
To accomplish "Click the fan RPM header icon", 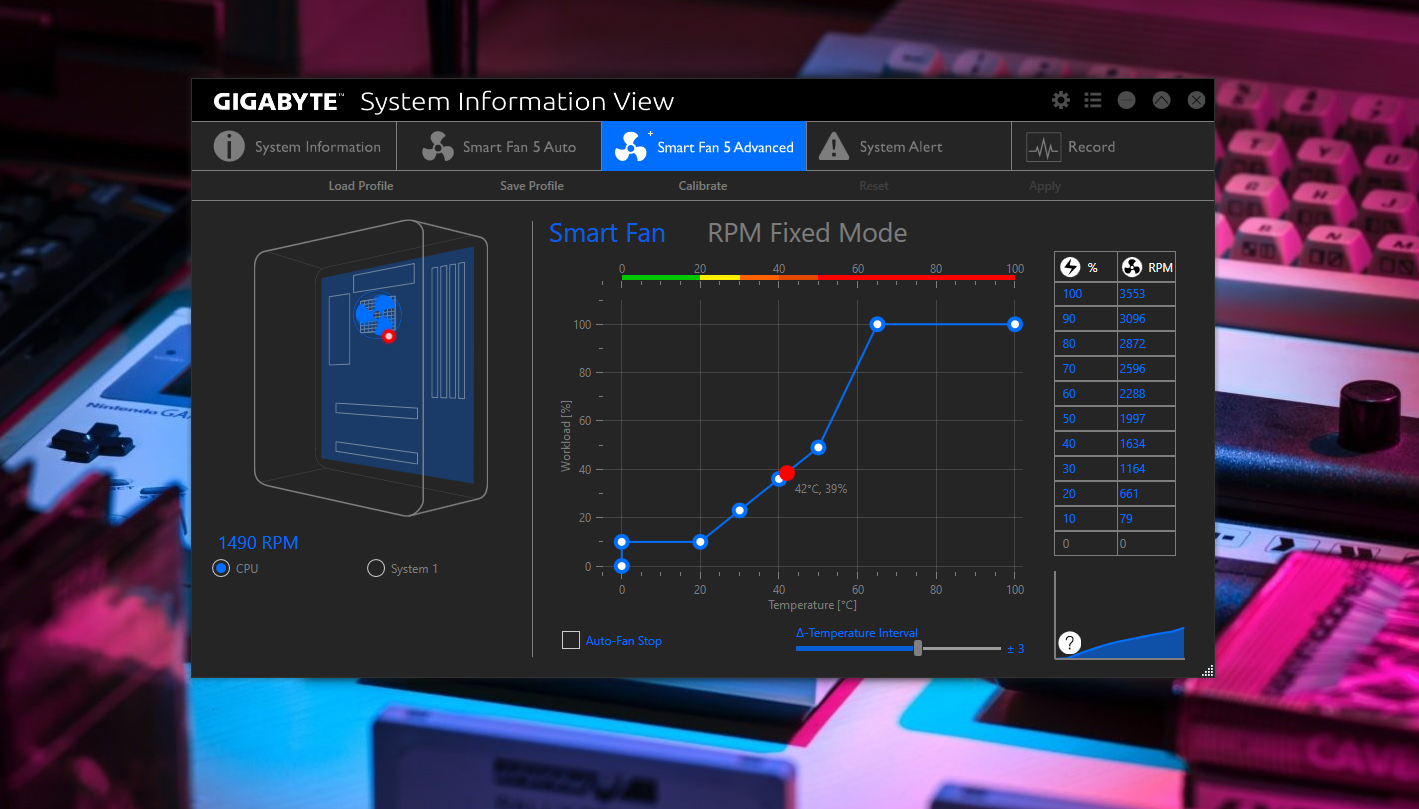I will (x=1132, y=267).
